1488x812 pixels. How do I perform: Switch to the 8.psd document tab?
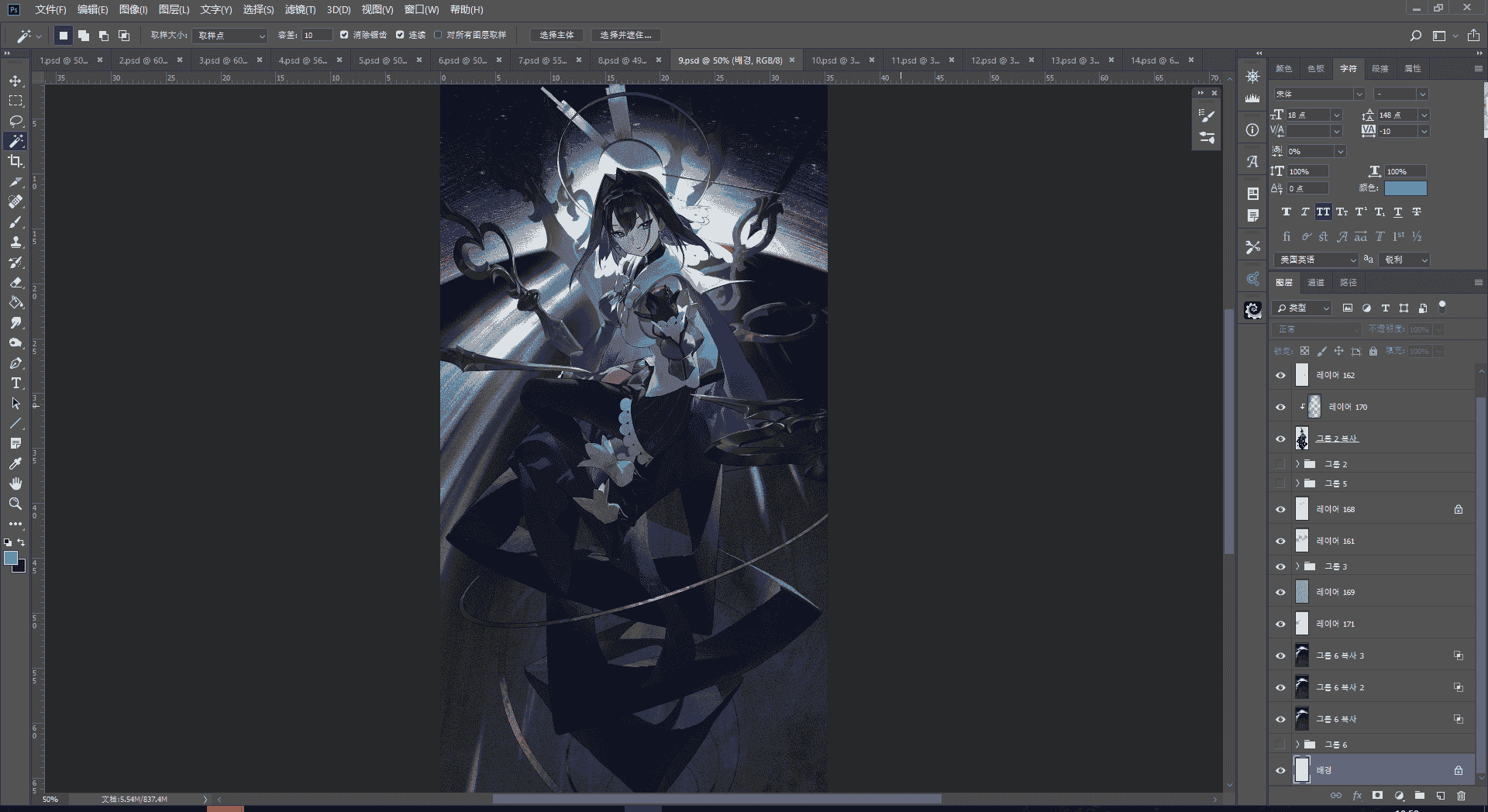pos(622,60)
